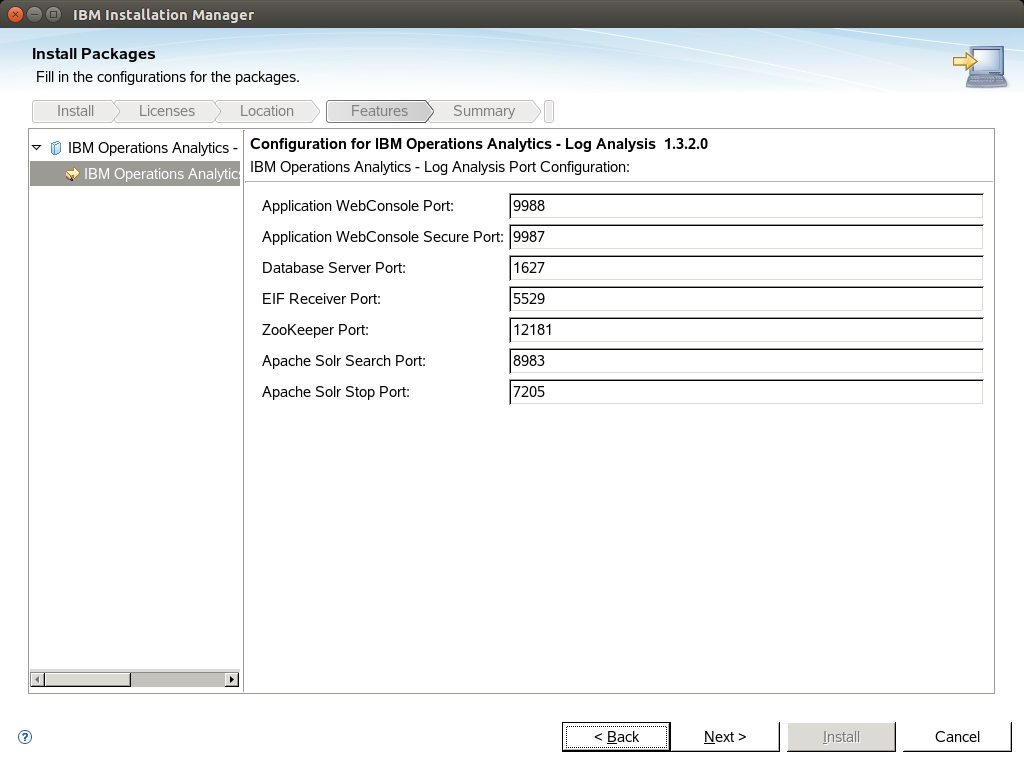The image size is (1024, 768).
Task: Click the 'EIF Receiver Port:' label
Action: pos(321,299)
